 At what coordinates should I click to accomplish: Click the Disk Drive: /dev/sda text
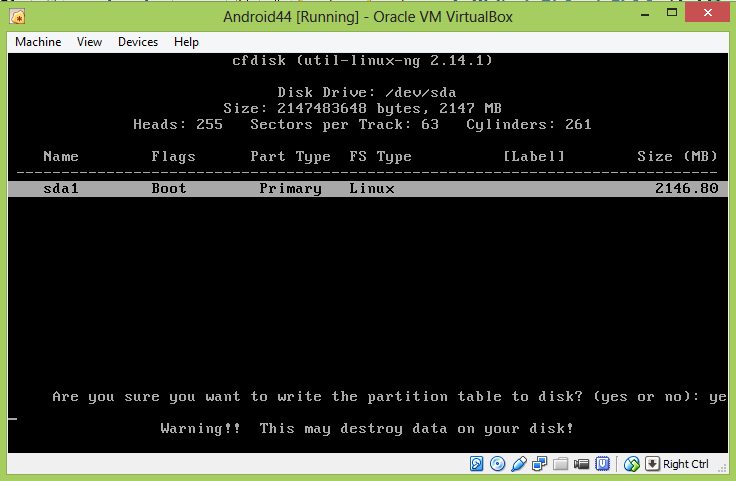point(367,92)
